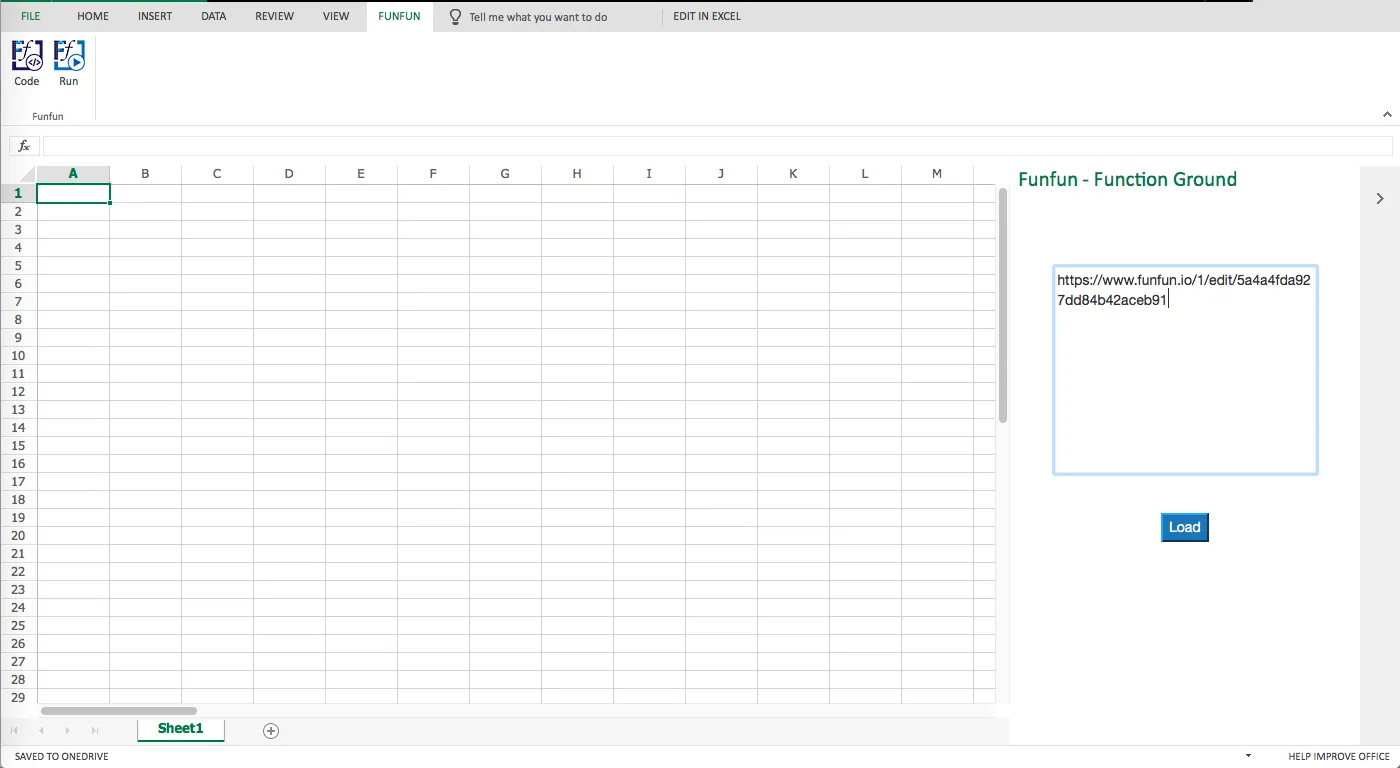Switch to the DATA tab
Image resolution: width=1400 pixels, height=768 pixels.
214,16
